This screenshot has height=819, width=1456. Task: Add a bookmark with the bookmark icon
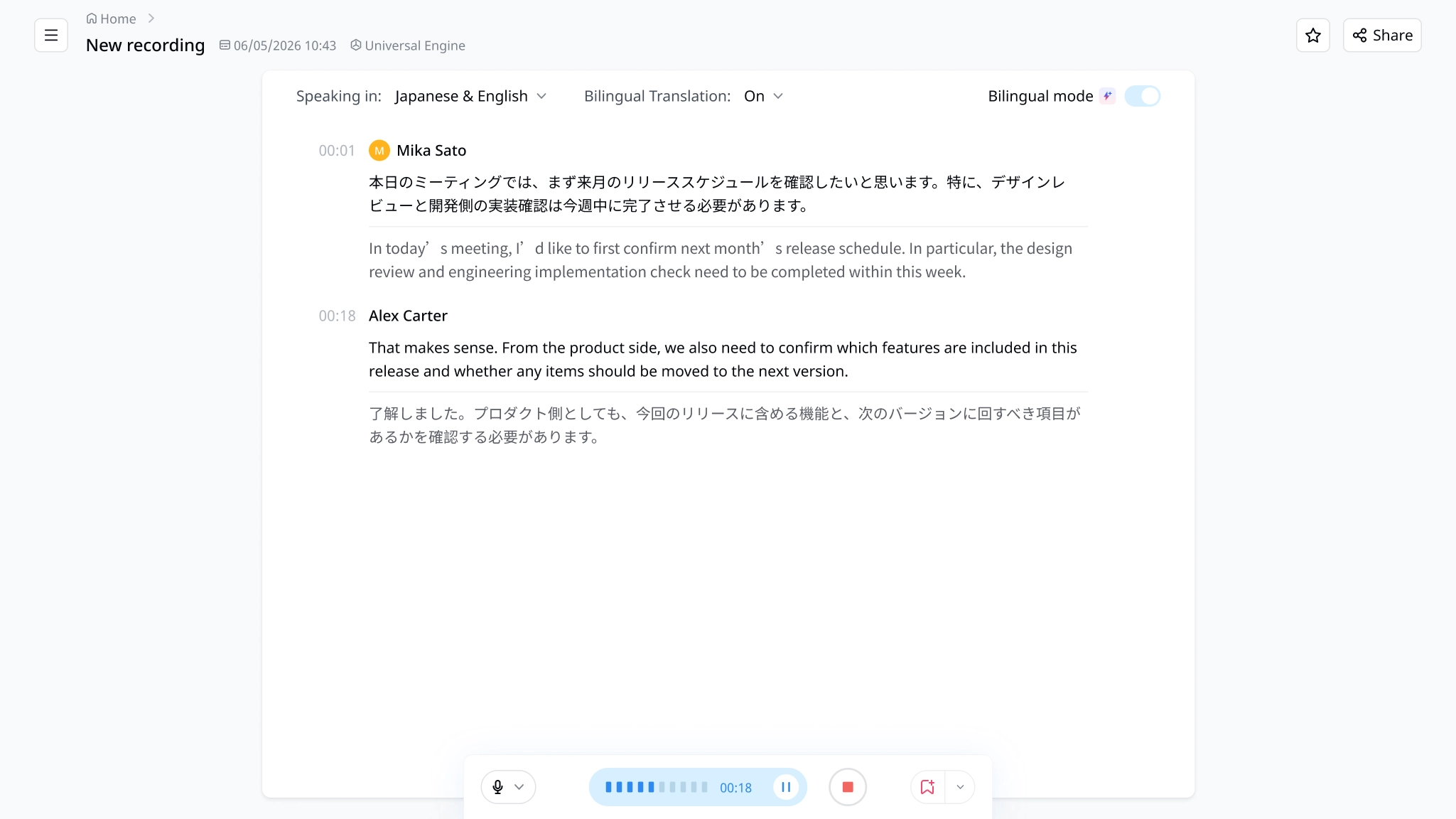click(927, 787)
